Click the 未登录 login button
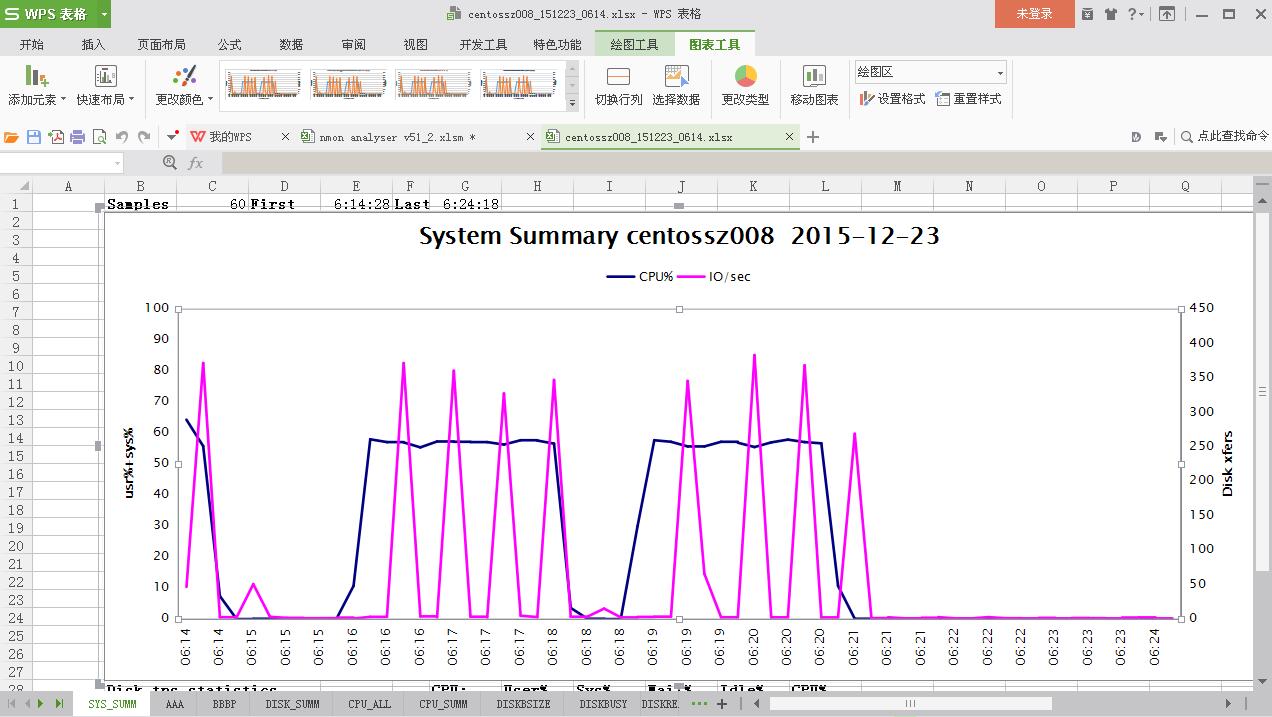The width and height of the screenshot is (1272, 717). tap(1034, 14)
